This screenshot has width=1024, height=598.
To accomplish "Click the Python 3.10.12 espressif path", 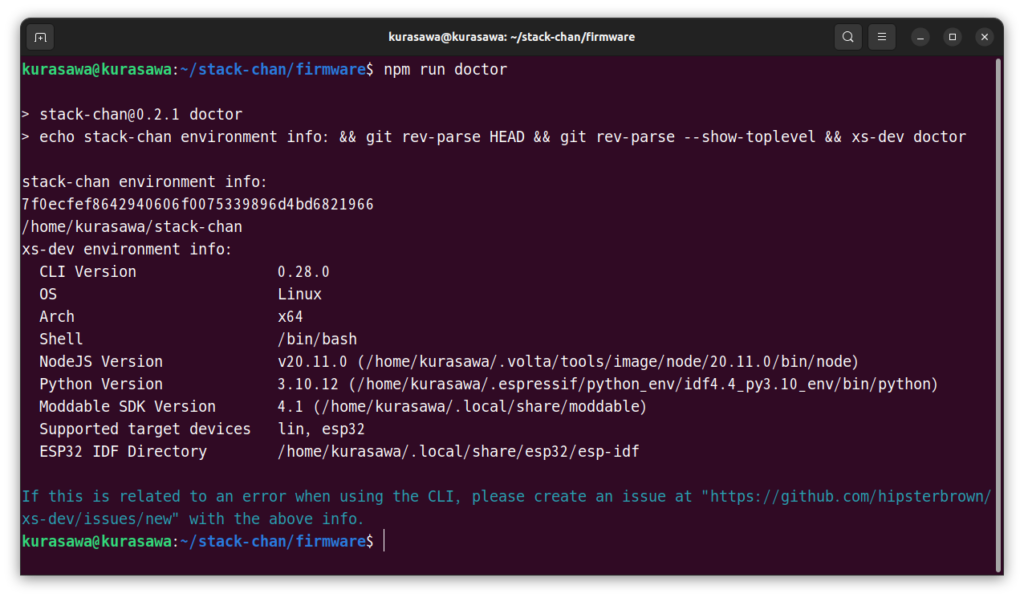I will pyautogui.click(x=607, y=384).
